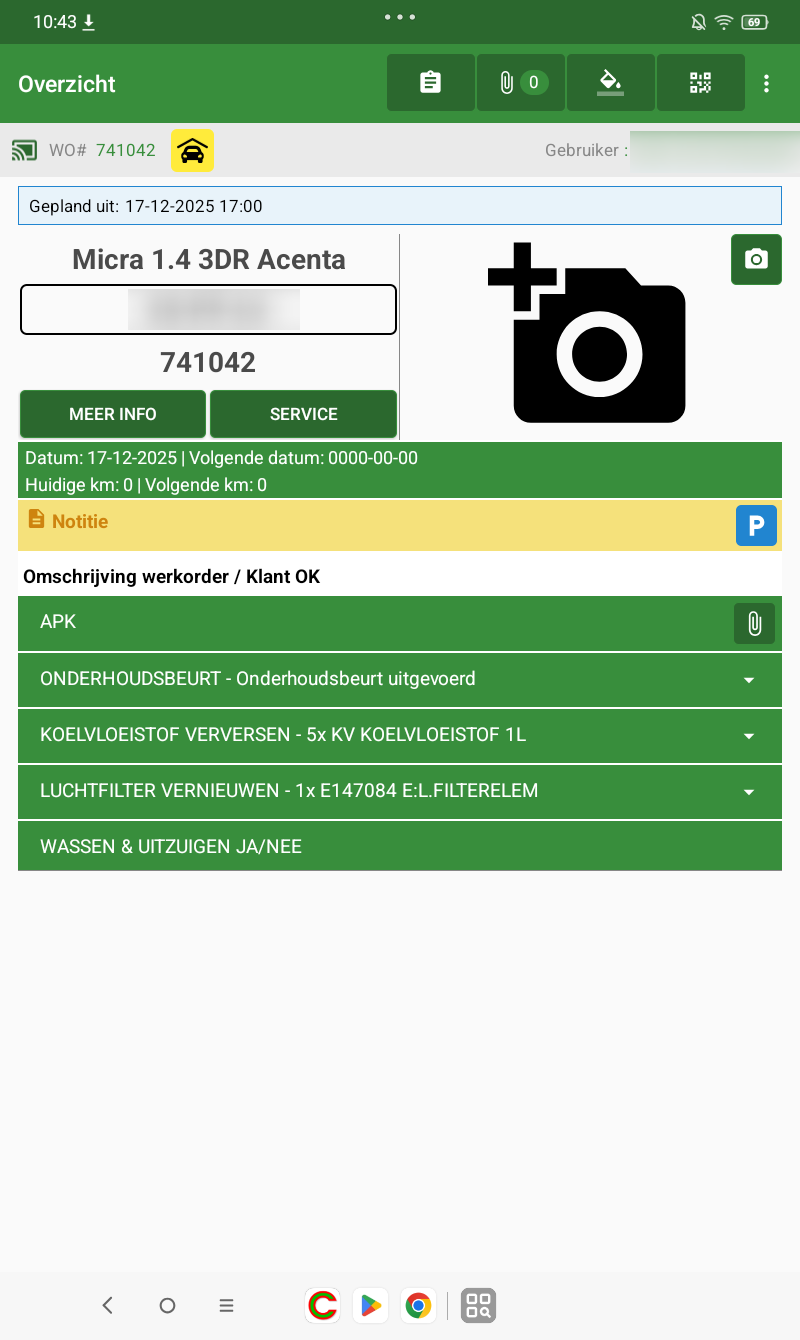This screenshot has height=1340, width=800.
Task: Tap the blue P parking icon
Action: coord(757,525)
